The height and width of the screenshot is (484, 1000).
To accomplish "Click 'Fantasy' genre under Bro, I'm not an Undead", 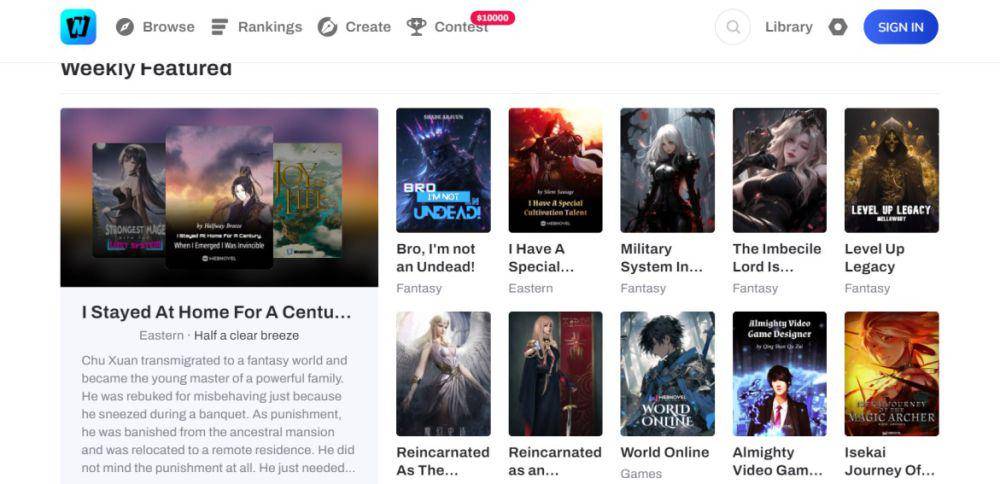I will click(x=419, y=288).
